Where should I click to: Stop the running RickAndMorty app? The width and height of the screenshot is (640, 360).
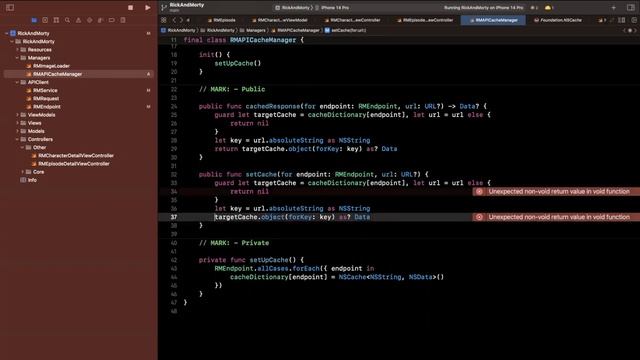pyautogui.click(x=130, y=7)
